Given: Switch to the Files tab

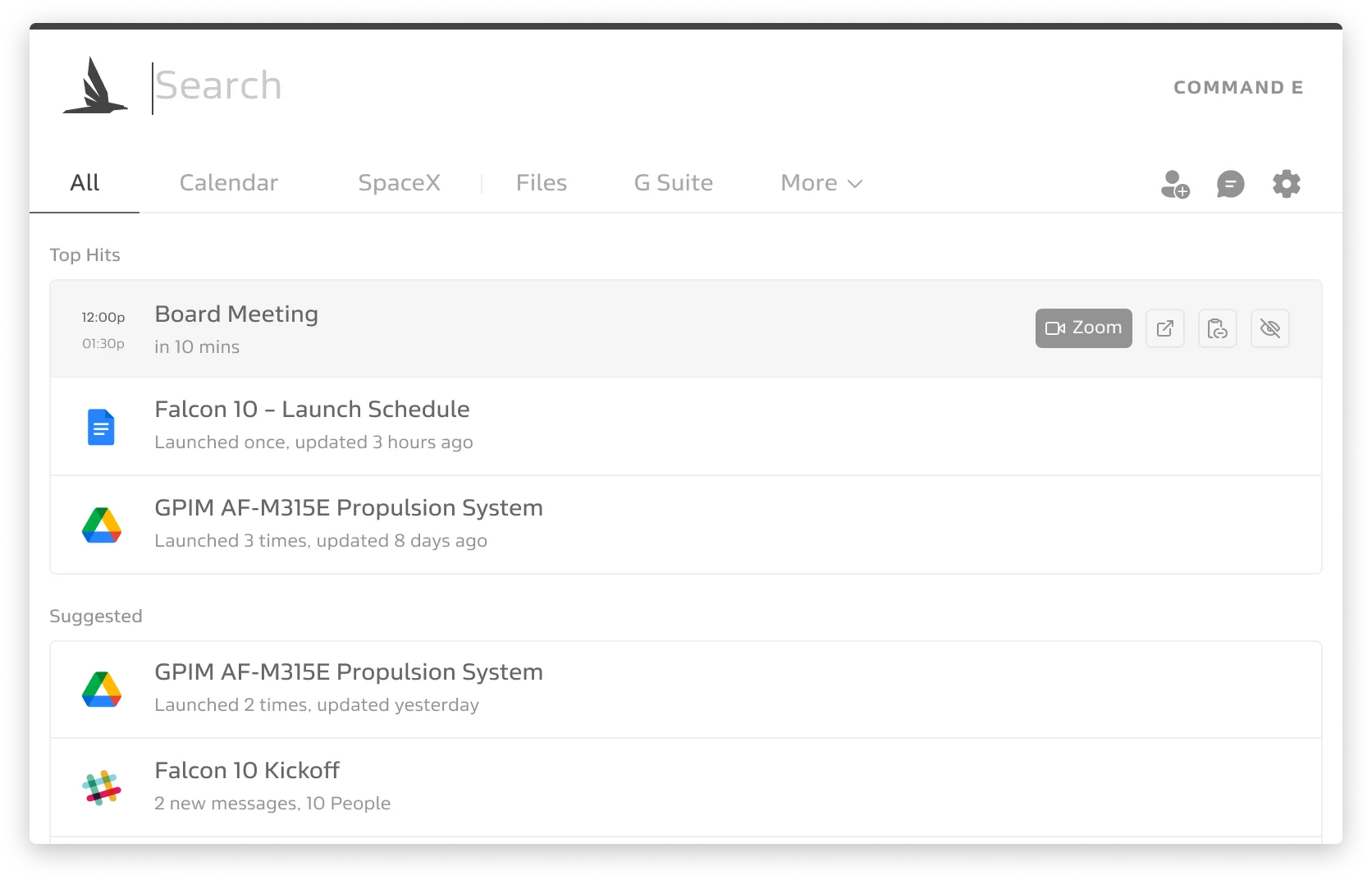Looking at the screenshot, I should (x=542, y=183).
